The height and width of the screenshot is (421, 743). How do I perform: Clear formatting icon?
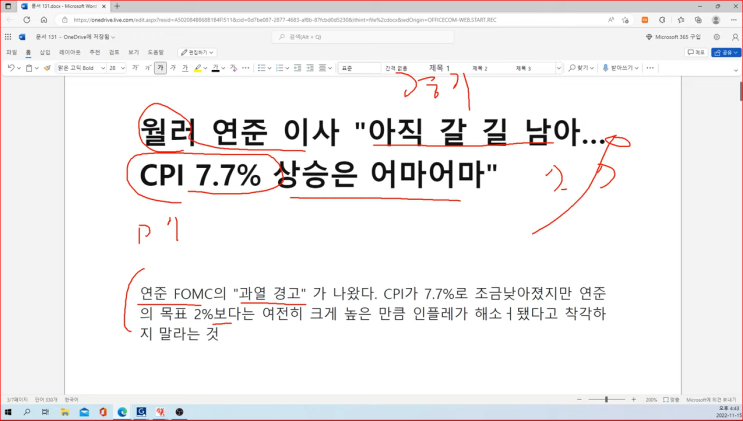pyautogui.click(x=233, y=68)
